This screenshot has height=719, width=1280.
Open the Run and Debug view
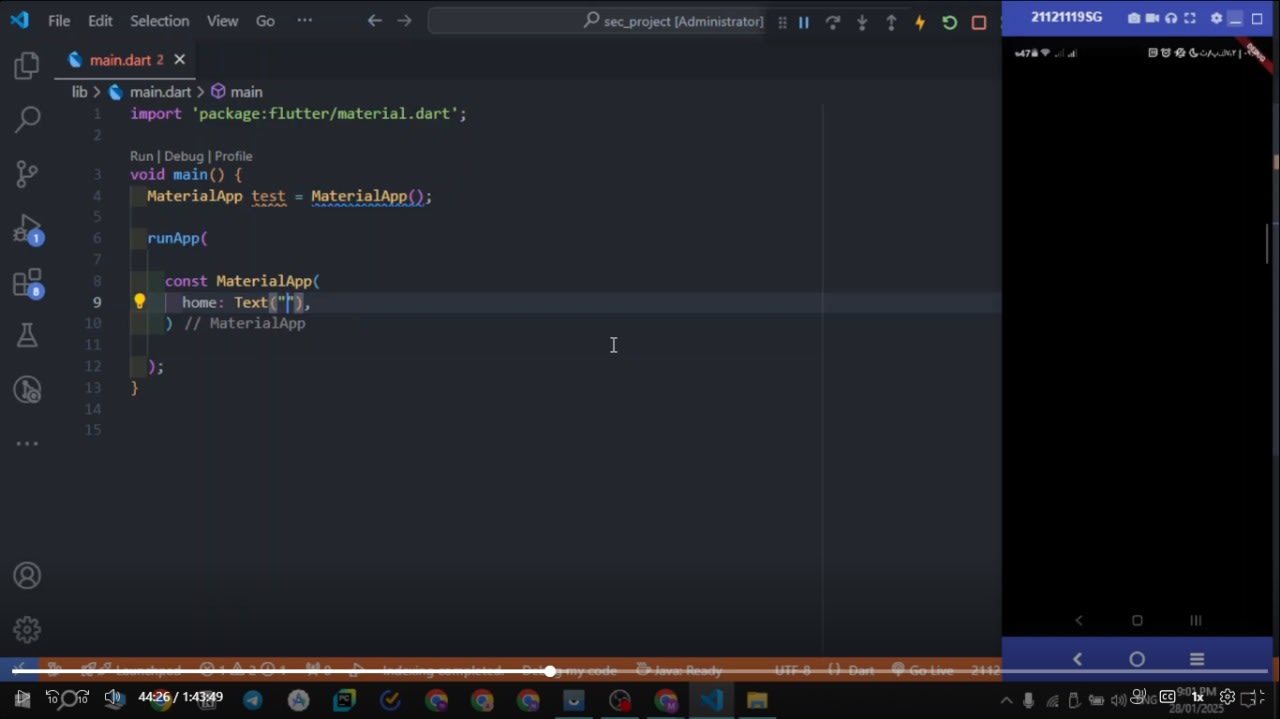tap(27, 229)
